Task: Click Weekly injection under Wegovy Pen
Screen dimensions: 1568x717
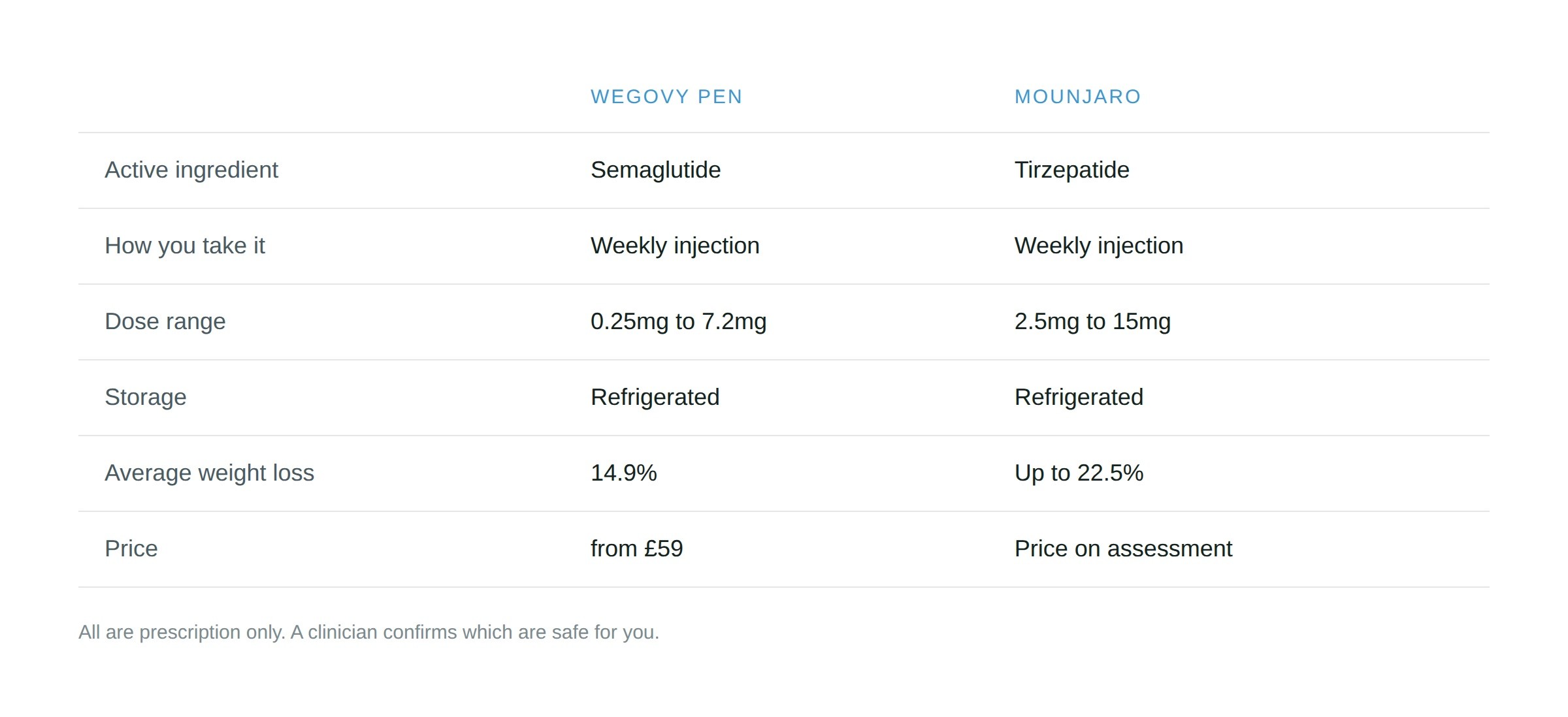Action: pyautogui.click(x=675, y=246)
